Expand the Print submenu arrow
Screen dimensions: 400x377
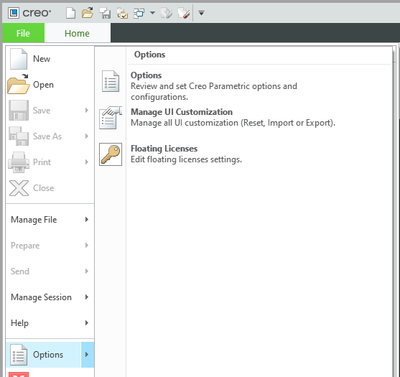87,162
